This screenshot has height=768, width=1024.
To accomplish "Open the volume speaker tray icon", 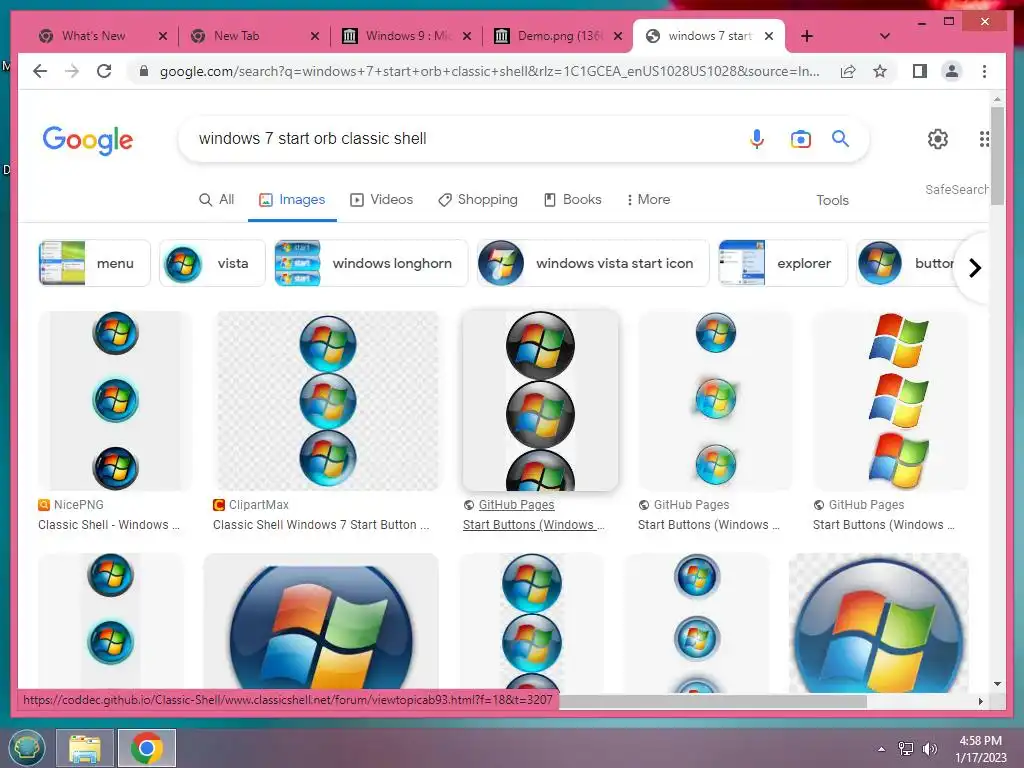I will point(929,749).
